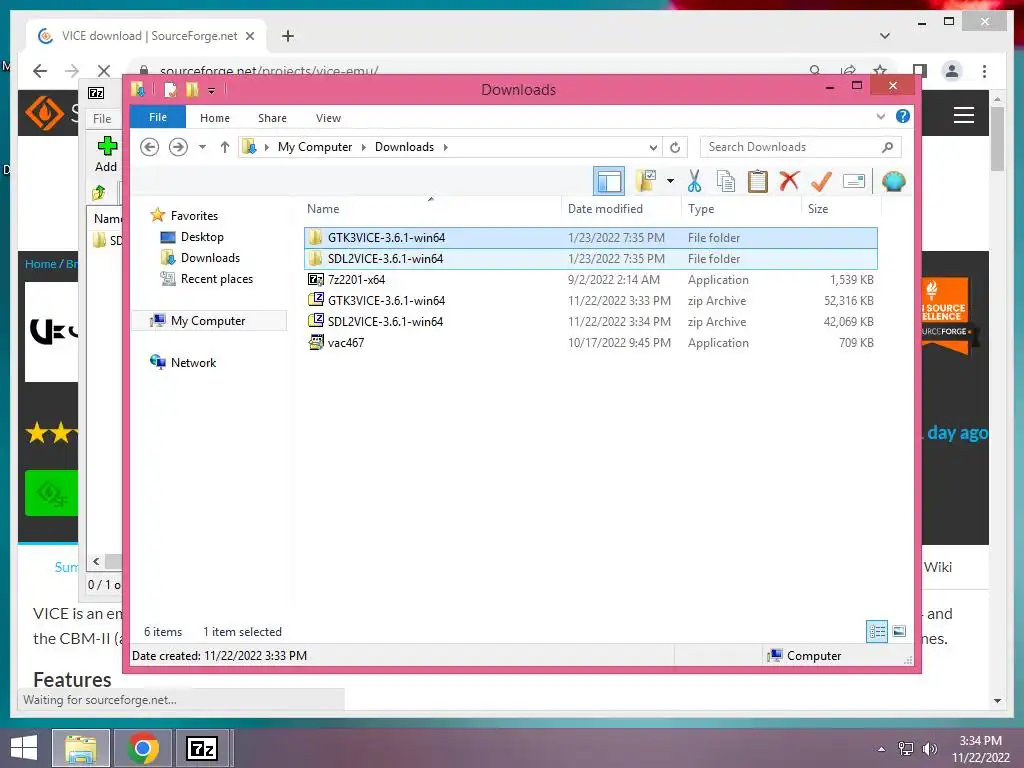1024x768 pixels.
Task: Switch to details view in status bar
Action: pos(876,631)
